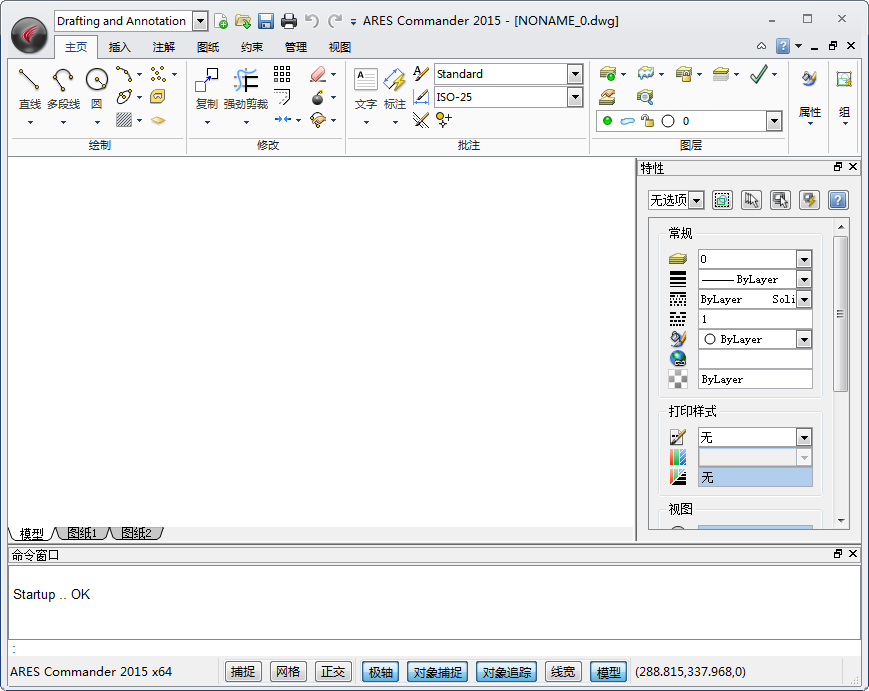Image resolution: width=869 pixels, height=691 pixels.
Task: Open the Drafting and Annotation workspace dropdown
Action: (x=199, y=21)
